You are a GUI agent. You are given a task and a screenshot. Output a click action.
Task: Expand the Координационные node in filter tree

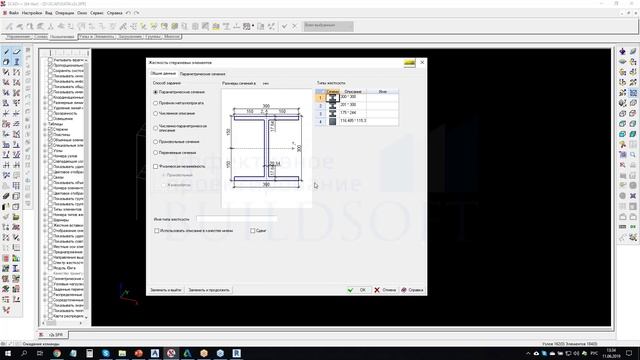[45, 97]
